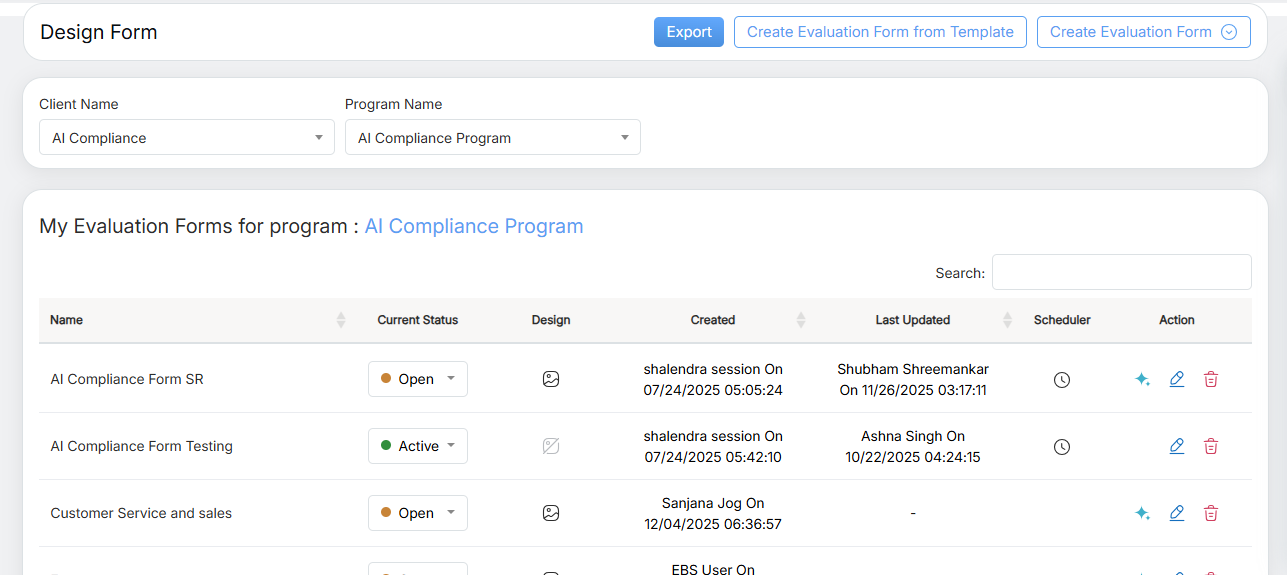Delete the AI Compliance Form SR entry

pos(1211,379)
